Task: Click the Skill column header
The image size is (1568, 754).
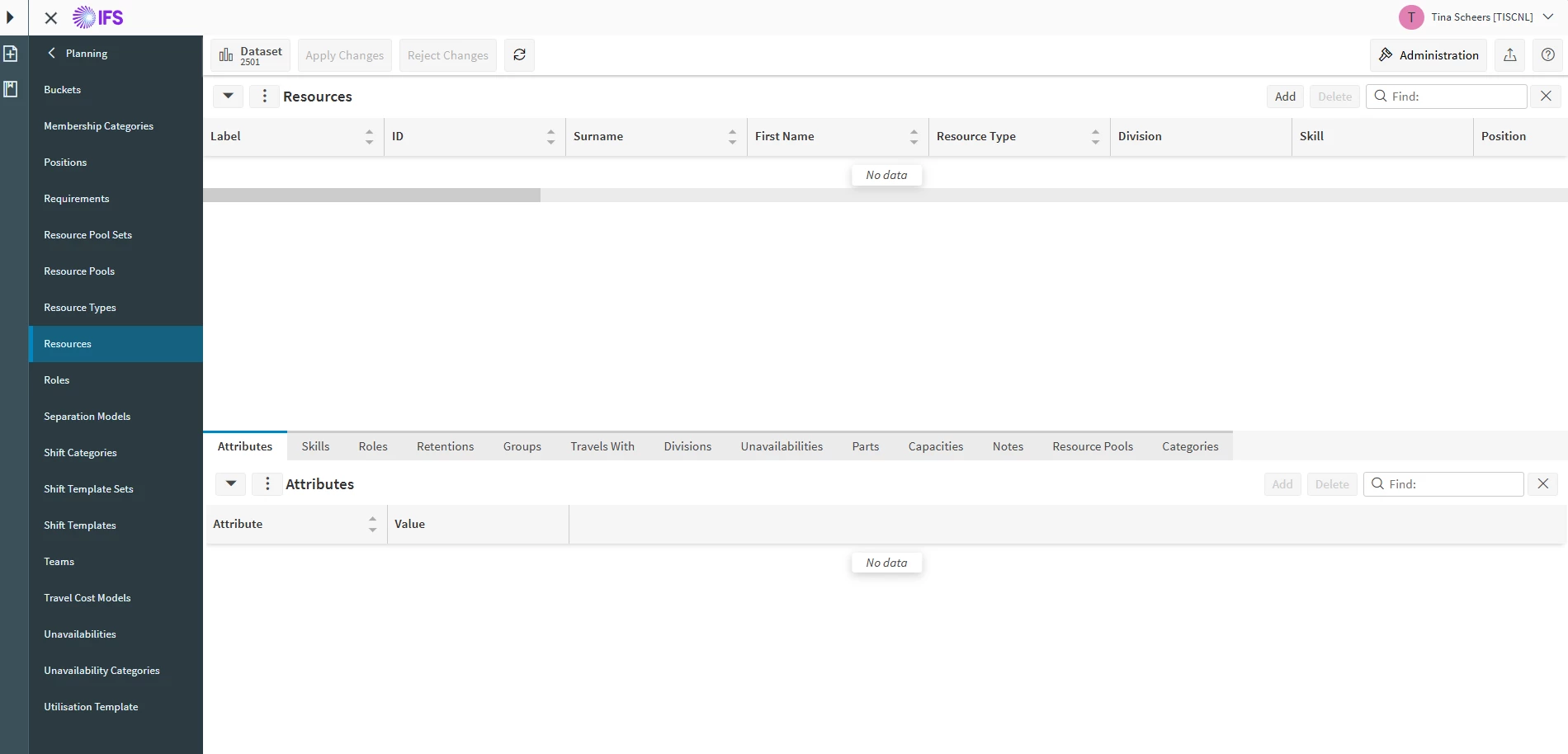Action: coord(1382,137)
